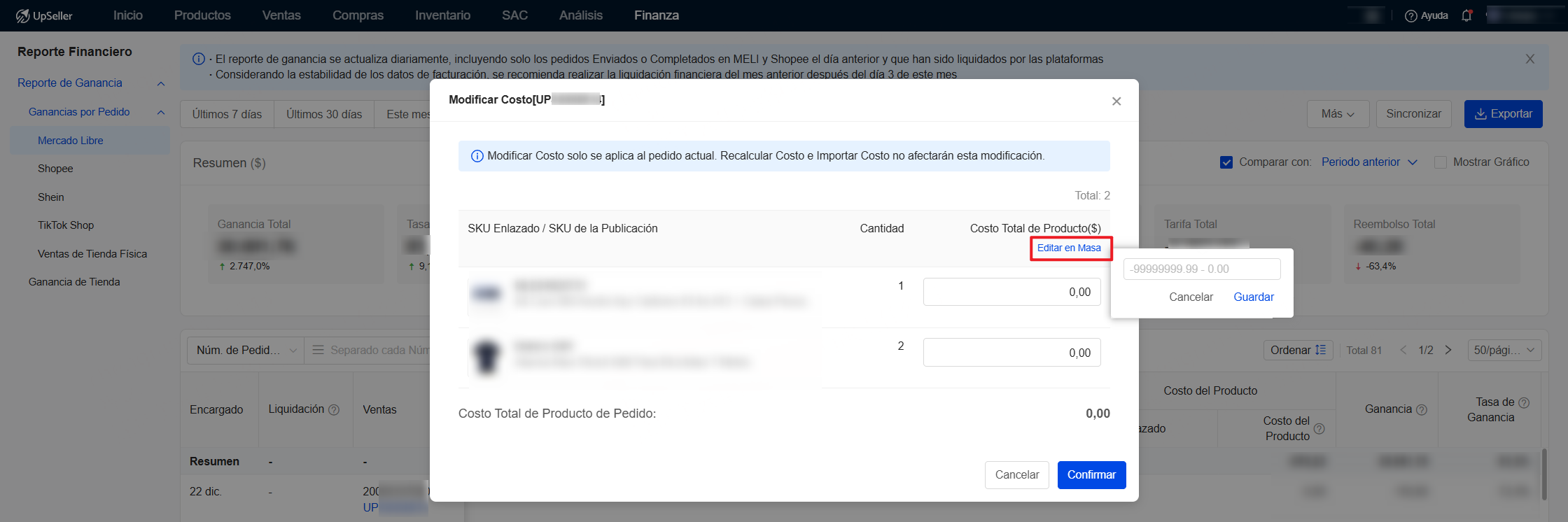The image size is (1568, 522).
Task: Click Cancelar at the dialog bottom
Action: coord(1016,474)
